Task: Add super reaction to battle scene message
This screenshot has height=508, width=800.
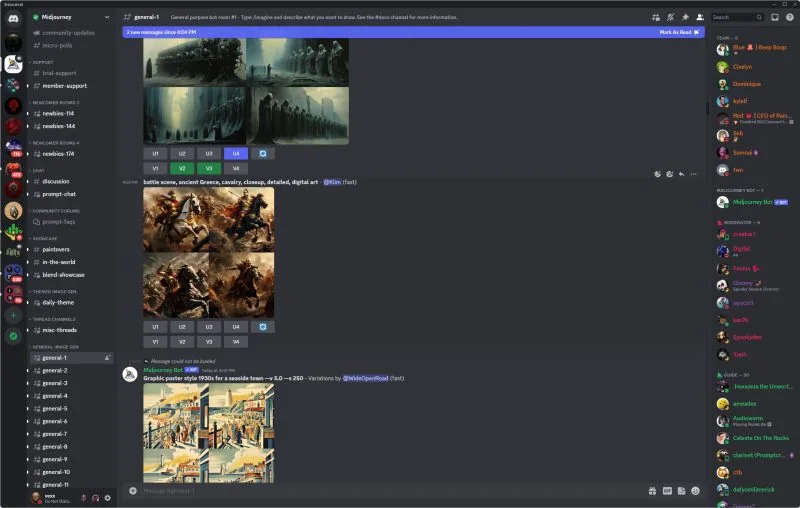Action: click(x=669, y=174)
